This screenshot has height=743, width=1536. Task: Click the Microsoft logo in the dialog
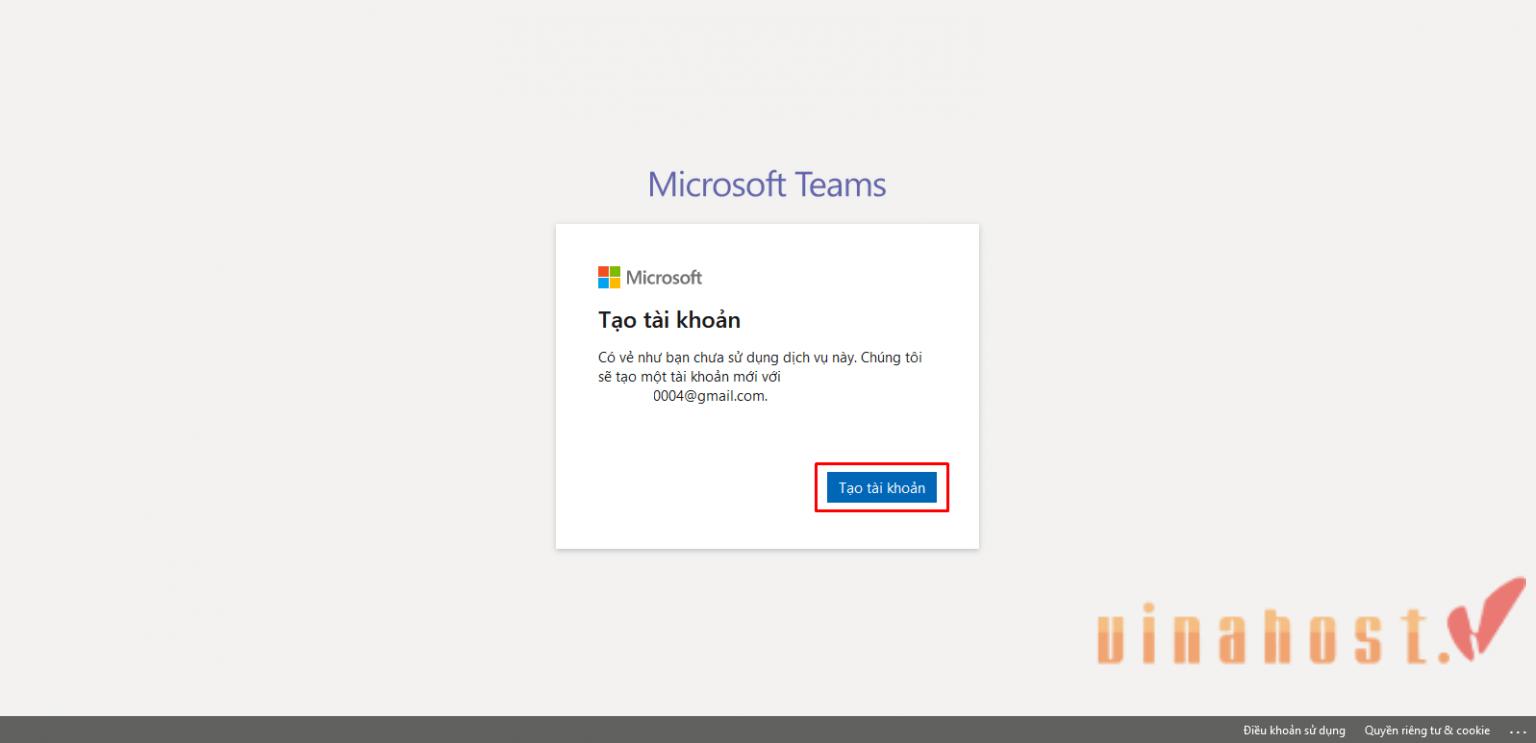tap(650, 277)
